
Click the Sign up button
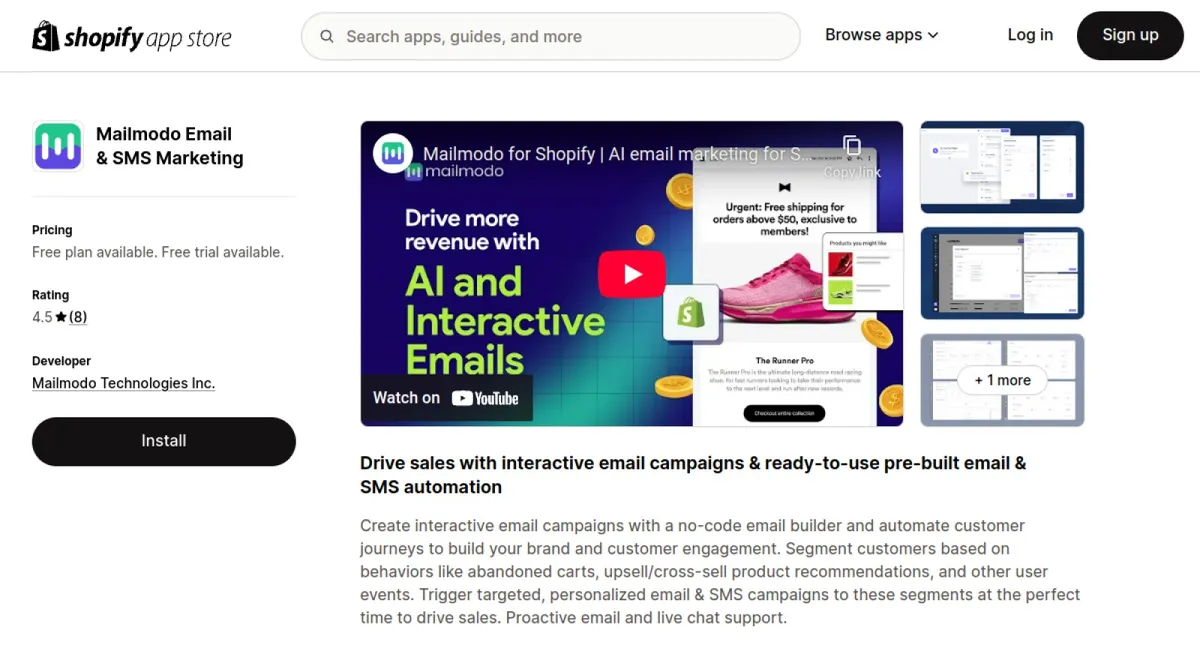(1130, 35)
